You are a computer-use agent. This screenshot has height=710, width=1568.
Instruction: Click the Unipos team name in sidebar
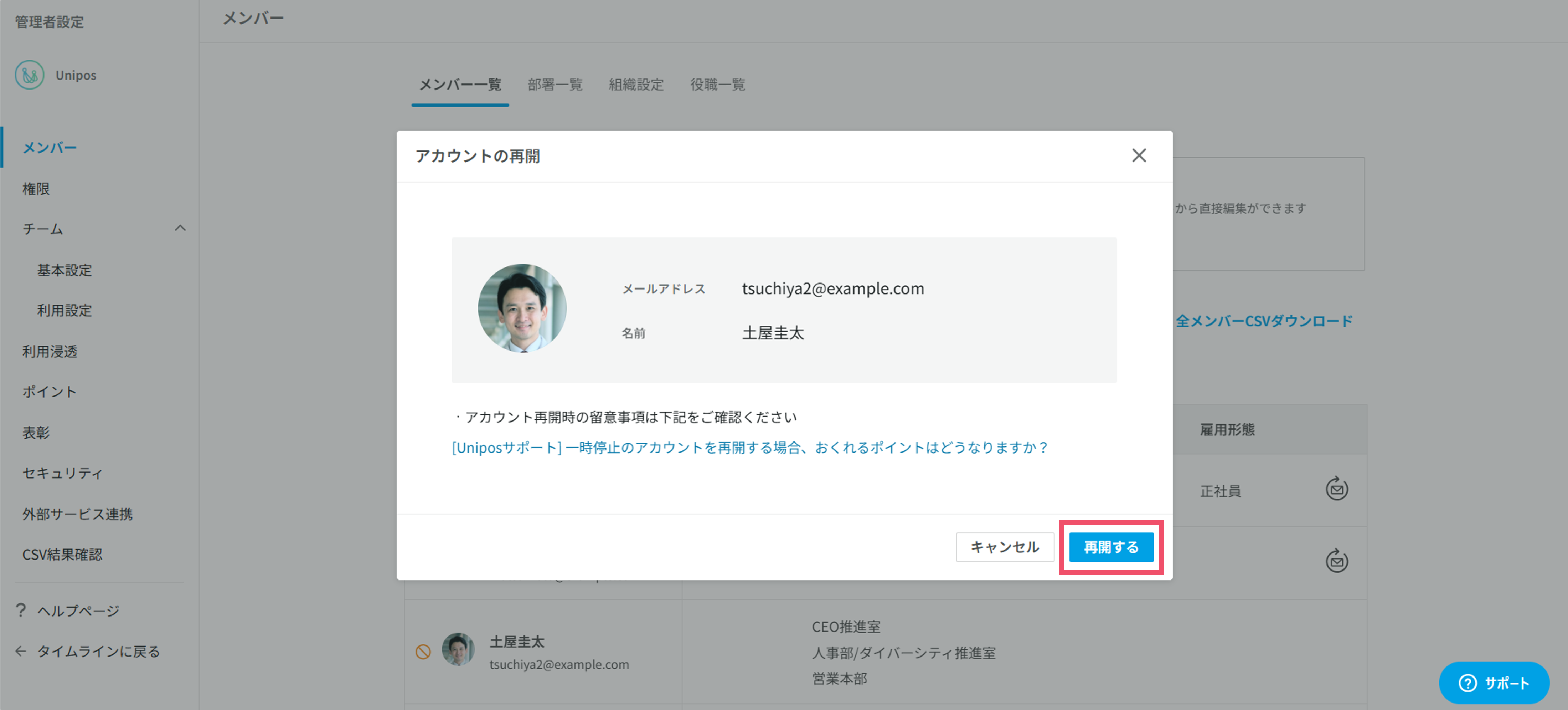tap(76, 75)
